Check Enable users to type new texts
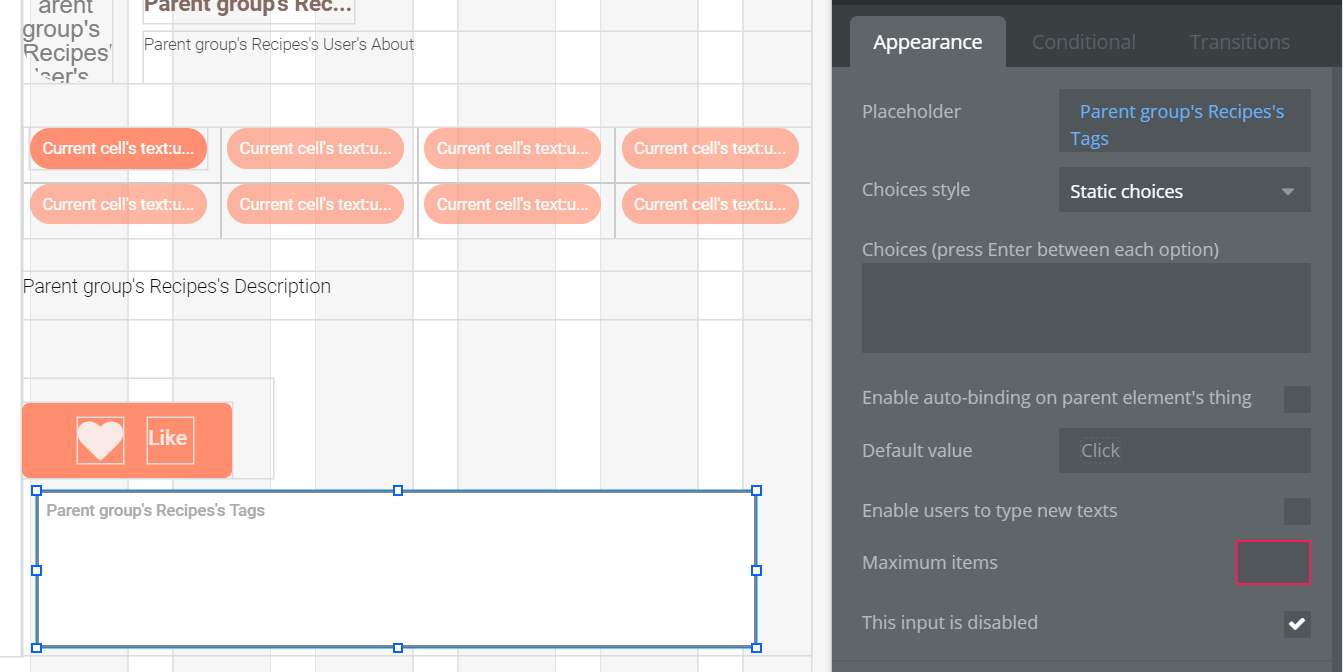 (x=1297, y=511)
